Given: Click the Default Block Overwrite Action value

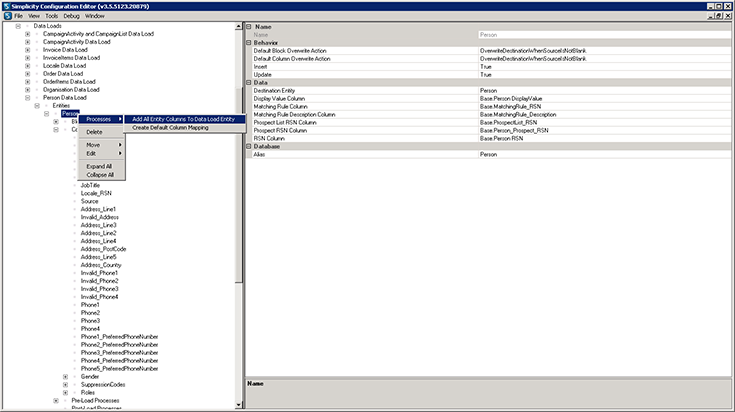Looking at the screenshot, I should 604,51.
